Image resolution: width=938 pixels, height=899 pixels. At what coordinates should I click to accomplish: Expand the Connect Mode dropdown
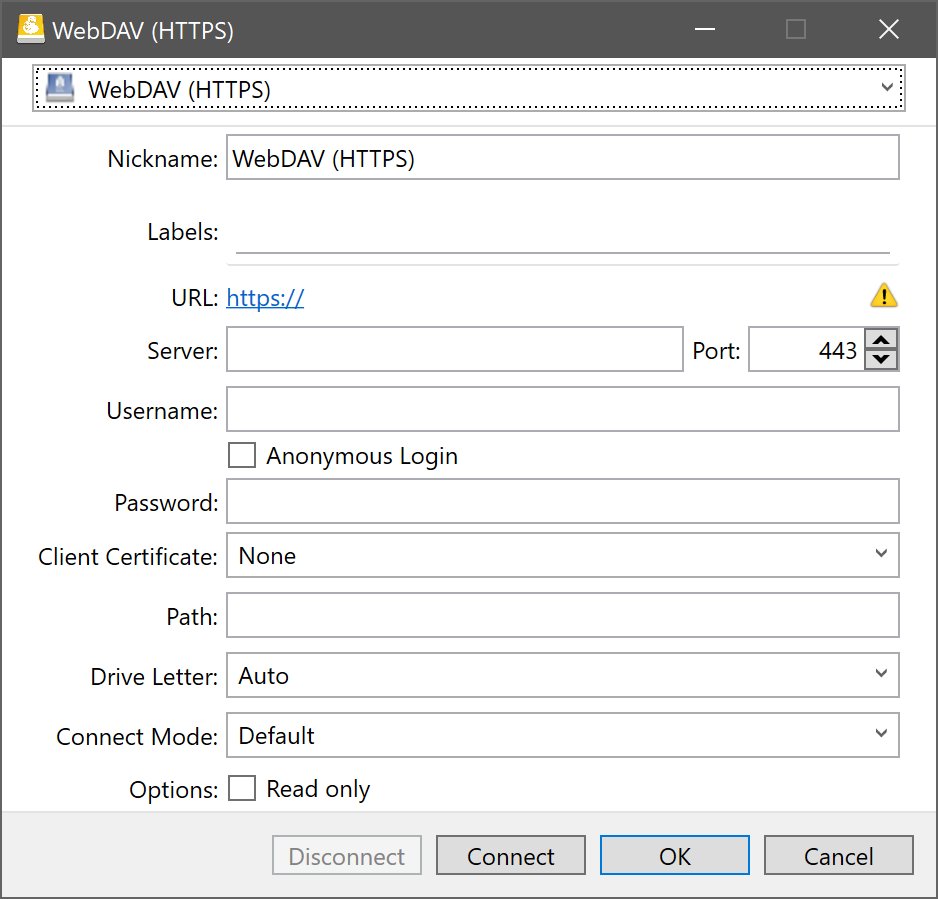pyautogui.click(x=562, y=735)
